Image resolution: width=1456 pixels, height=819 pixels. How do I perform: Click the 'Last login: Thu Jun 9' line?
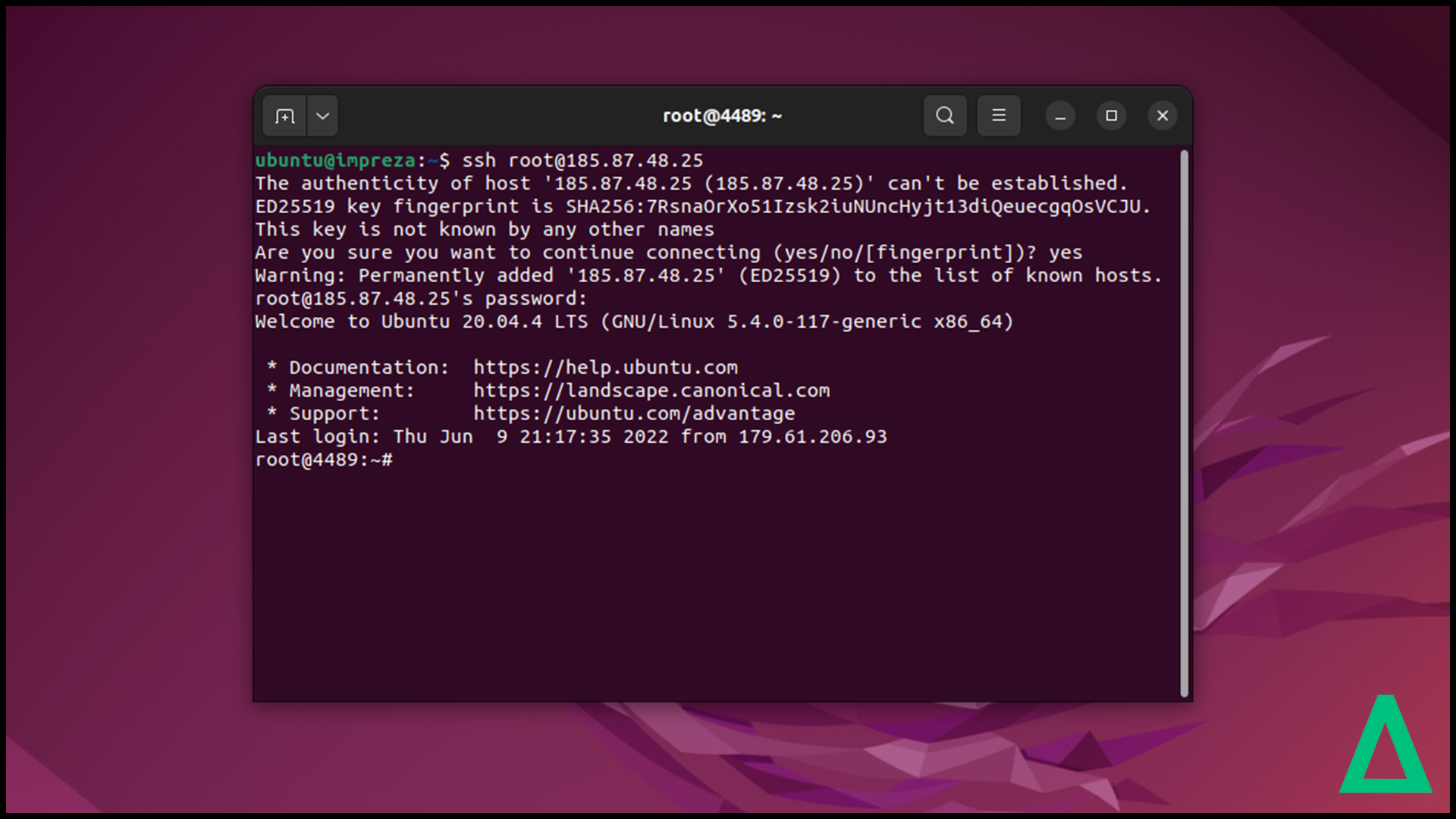tap(571, 437)
